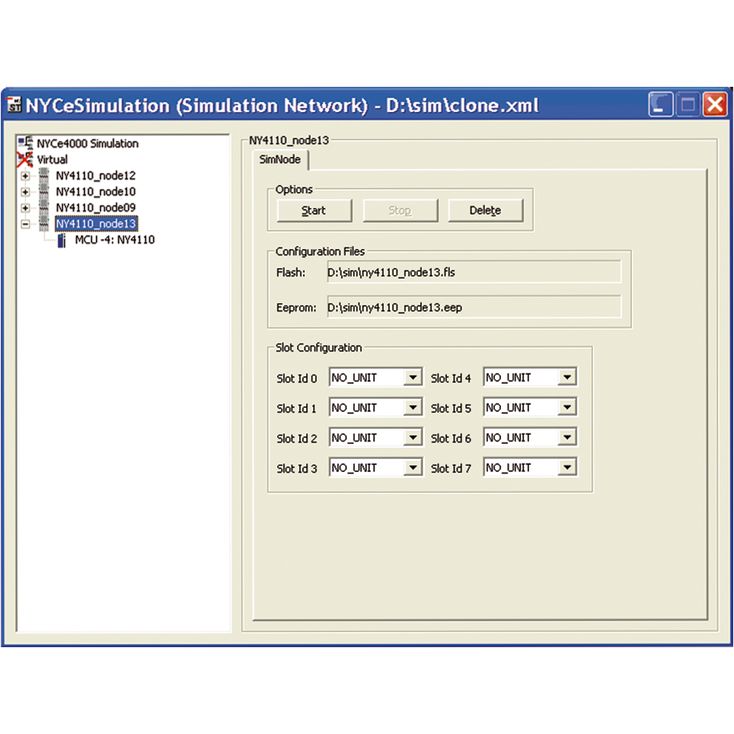This screenshot has width=734, height=734.
Task: Collapse the NY4110_node13 tree node
Action: [x=25, y=224]
